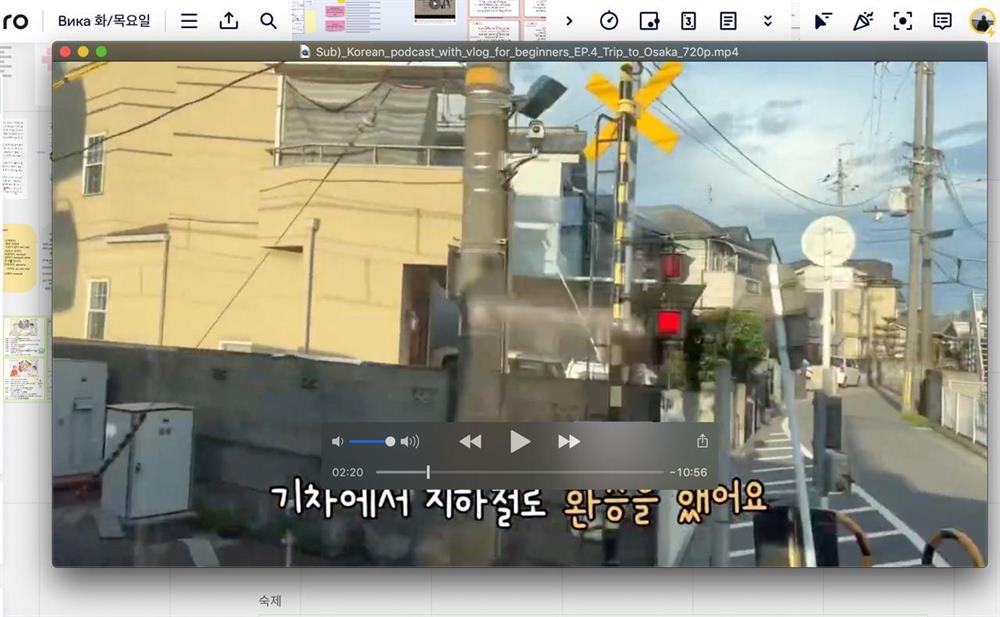Open the user profile avatar in Miro

(982, 22)
